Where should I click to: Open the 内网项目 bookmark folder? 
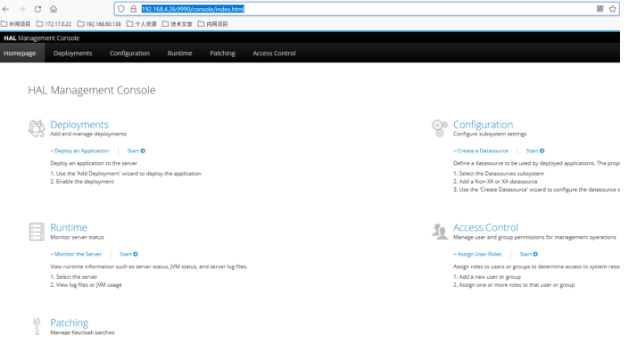(213, 24)
